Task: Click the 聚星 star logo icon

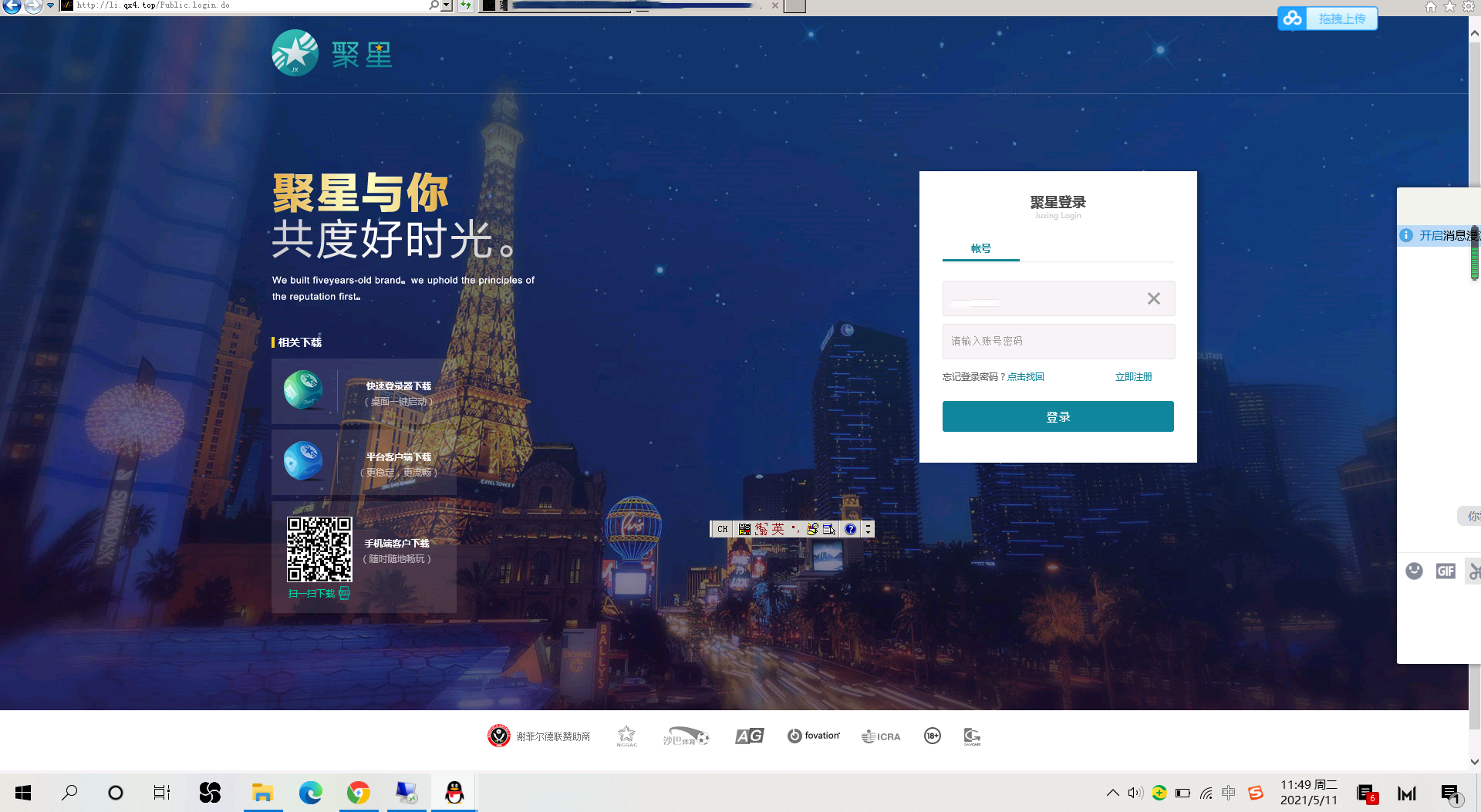Action: (x=295, y=53)
